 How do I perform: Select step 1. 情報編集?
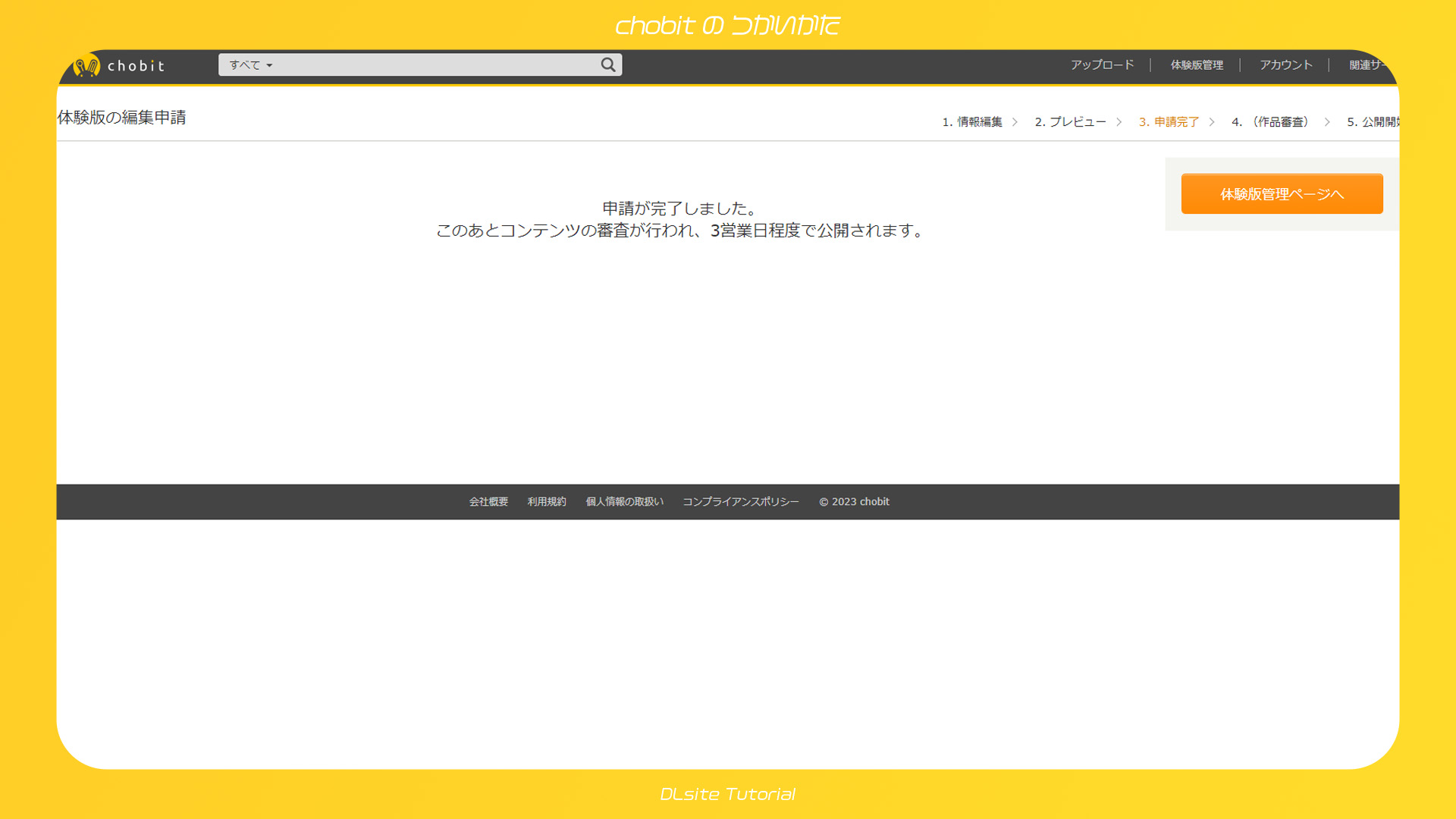pyautogui.click(x=972, y=122)
